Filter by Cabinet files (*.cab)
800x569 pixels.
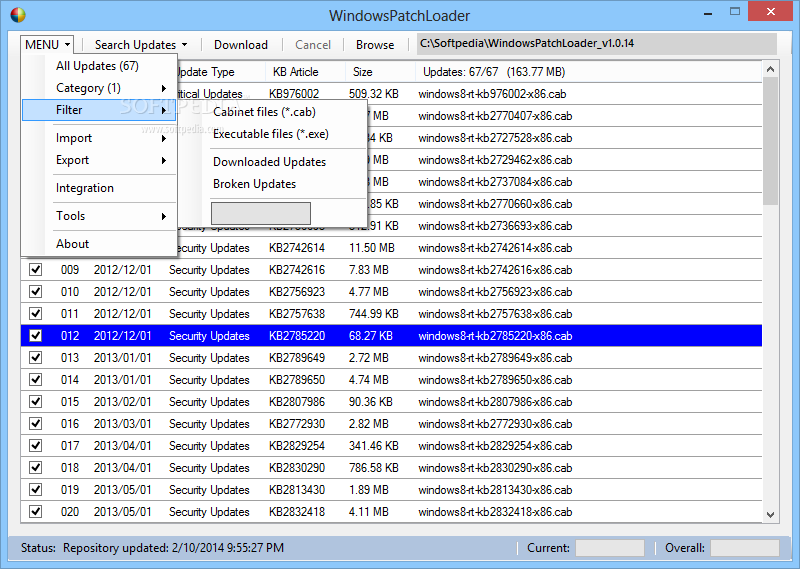click(x=264, y=112)
